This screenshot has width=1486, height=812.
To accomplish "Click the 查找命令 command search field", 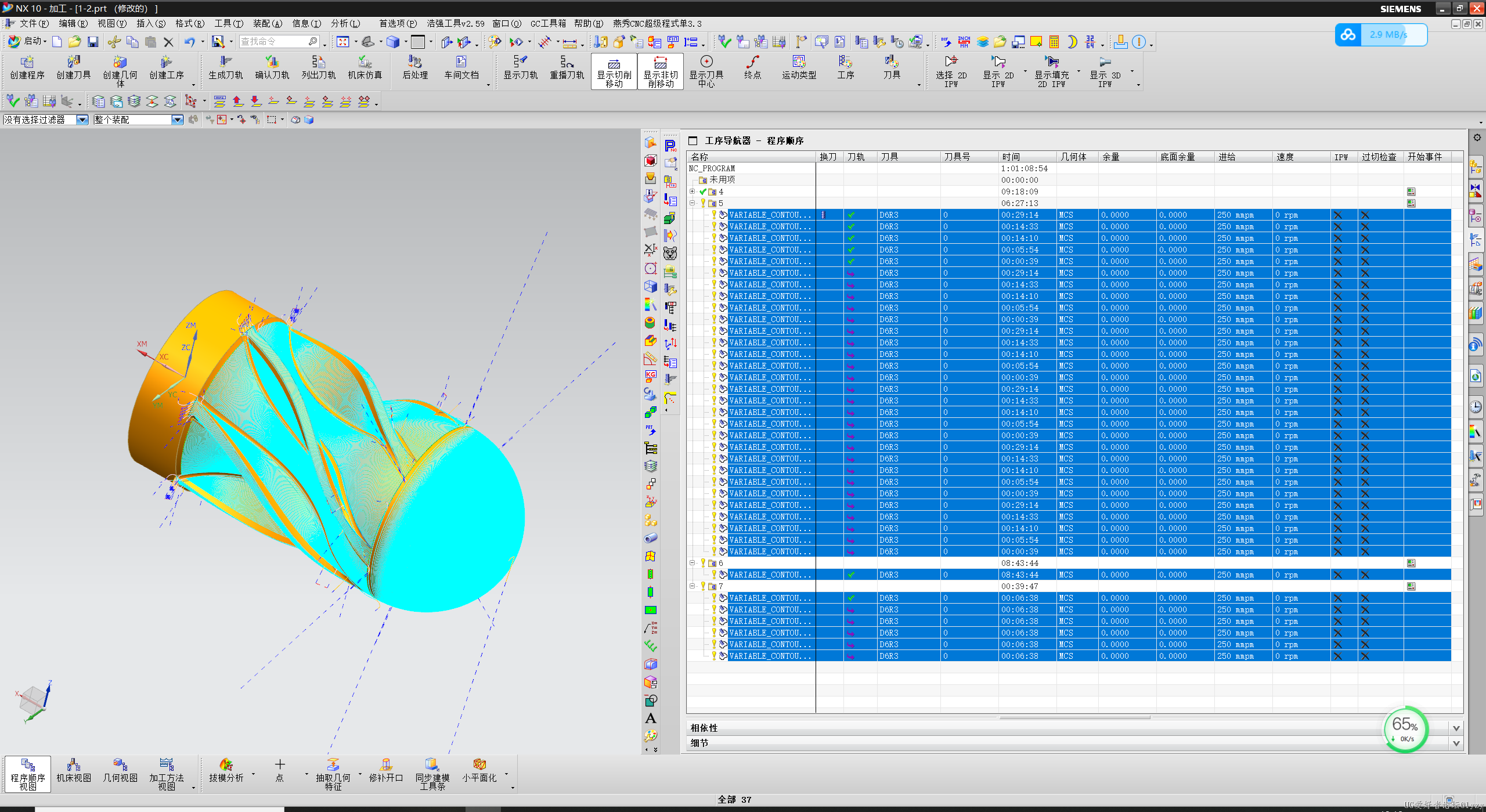I will 279,42.
